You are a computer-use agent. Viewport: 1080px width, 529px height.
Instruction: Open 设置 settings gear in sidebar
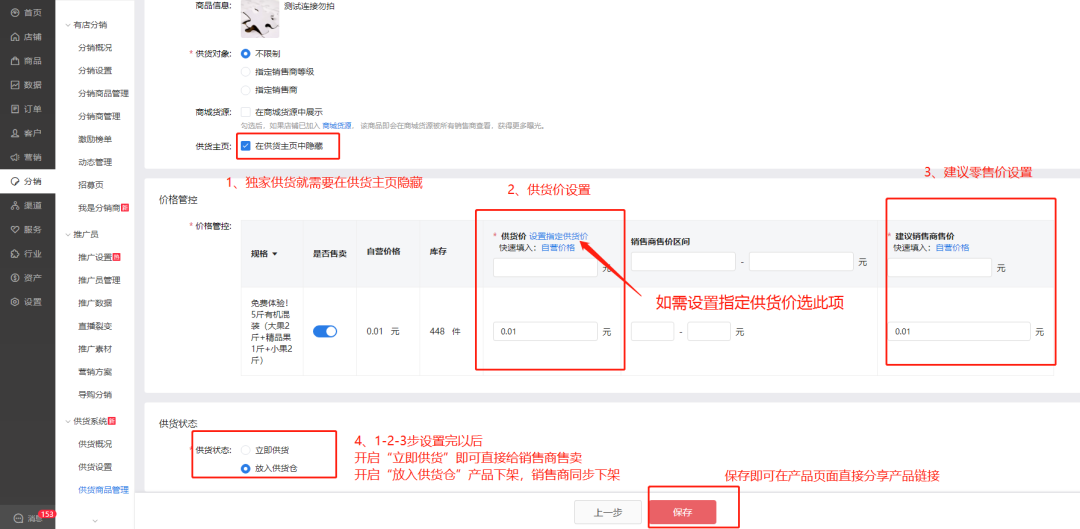pos(26,302)
